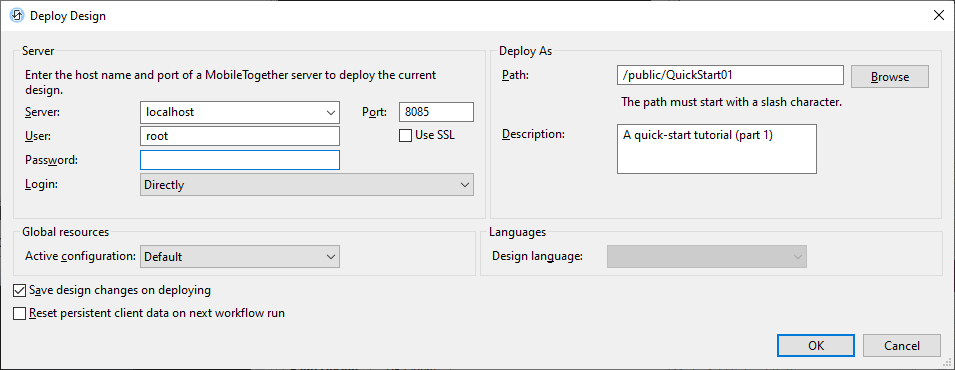Click the Path field /public/QuickStart01
This screenshot has width=955, height=370.
pyautogui.click(x=730, y=75)
